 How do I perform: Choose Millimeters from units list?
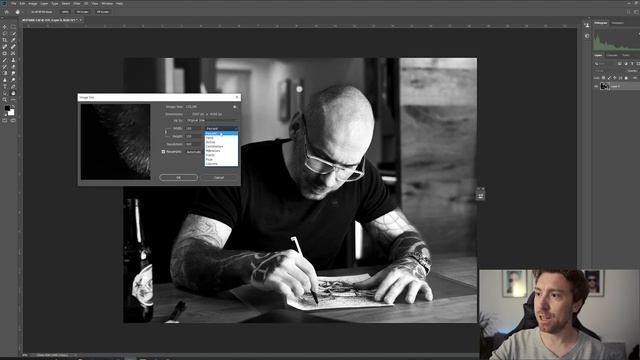coord(221,151)
